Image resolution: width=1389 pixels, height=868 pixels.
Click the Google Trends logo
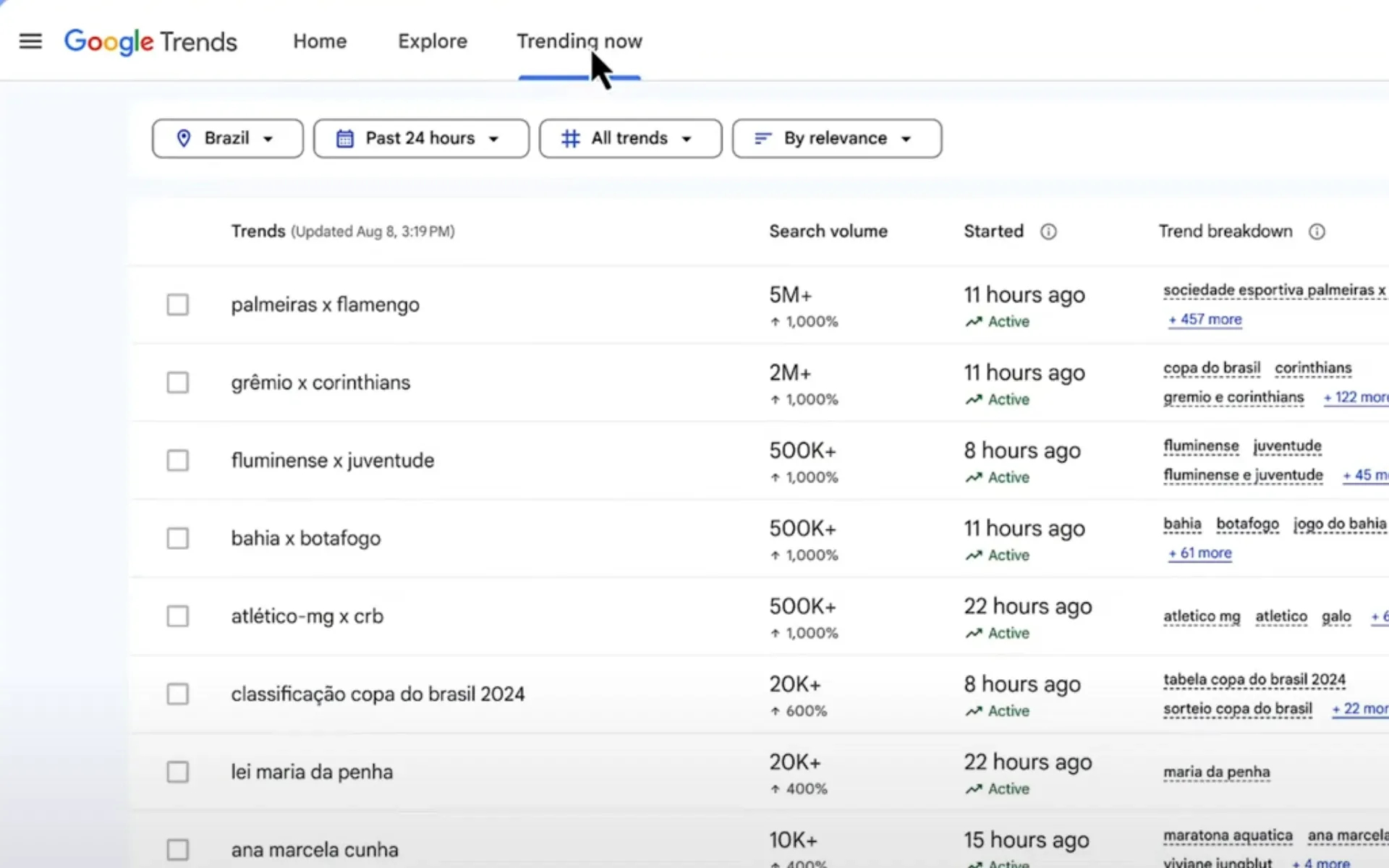[150, 42]
